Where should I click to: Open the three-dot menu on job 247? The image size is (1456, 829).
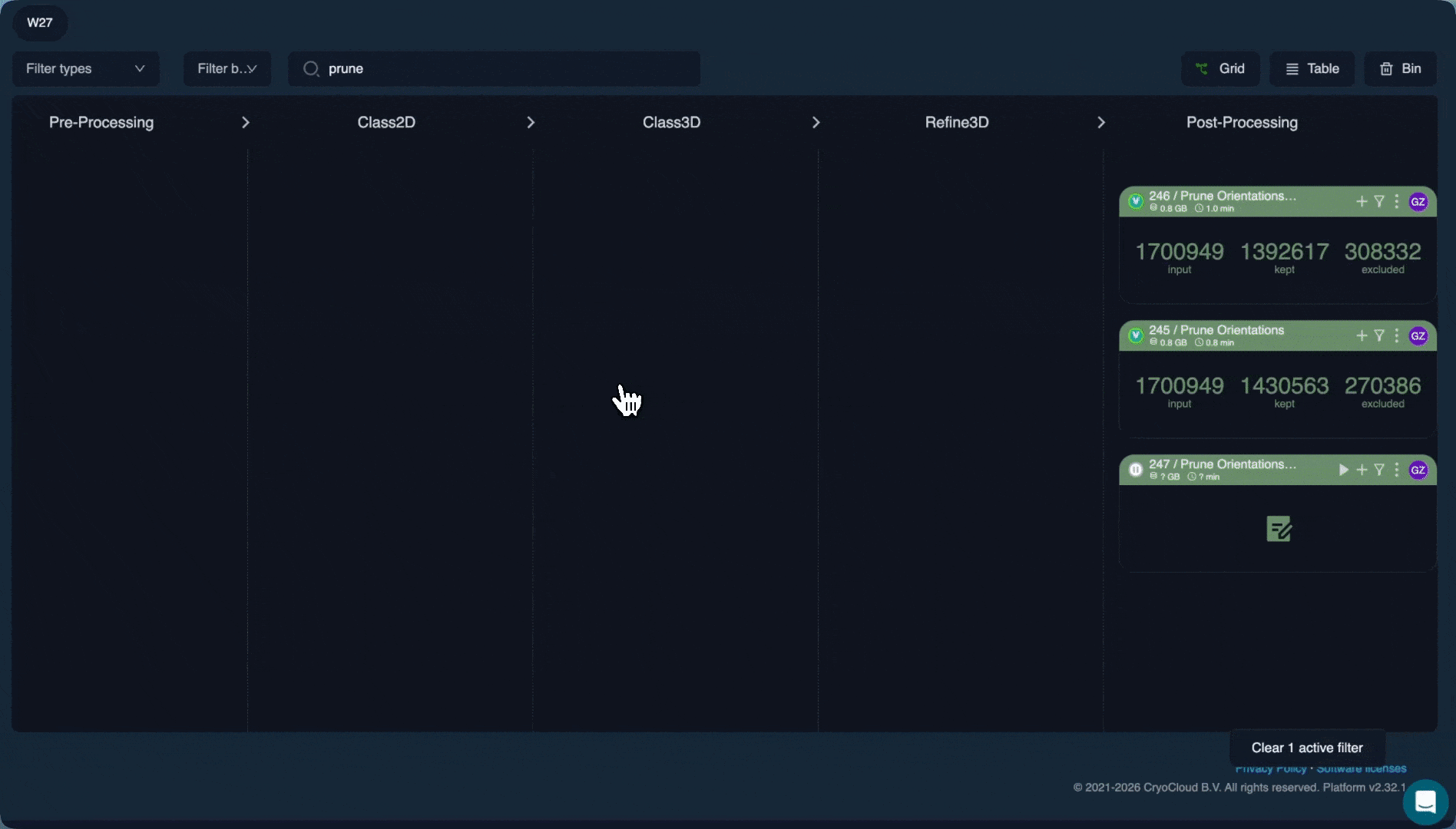[x=1397, y=470]
